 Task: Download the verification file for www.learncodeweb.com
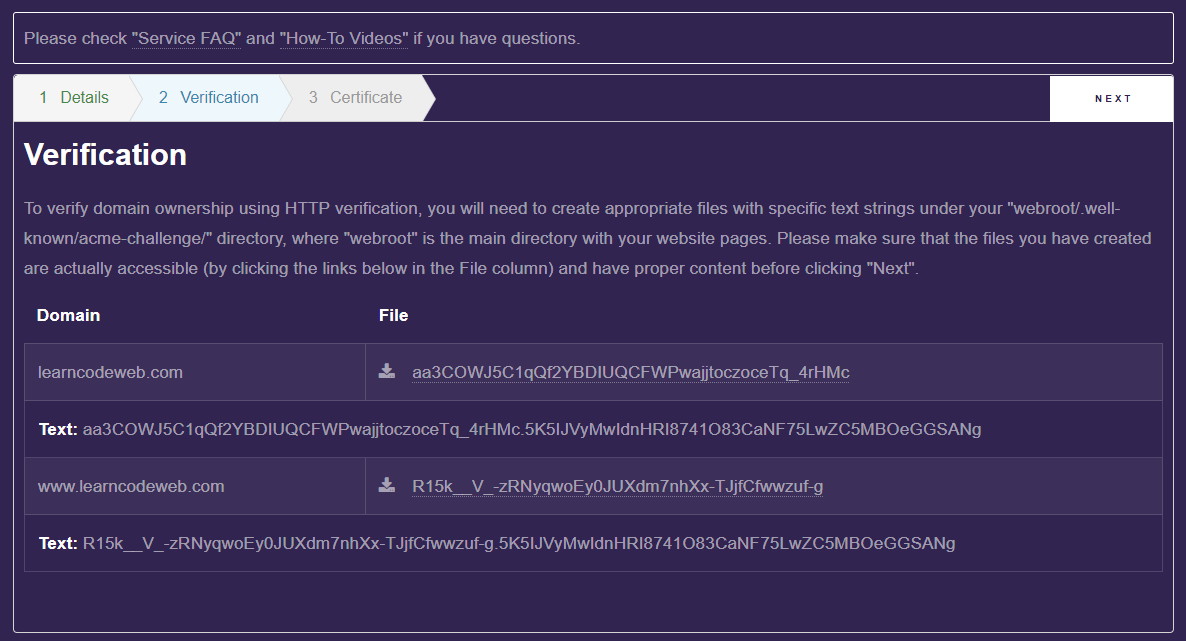tap(387, 486)
